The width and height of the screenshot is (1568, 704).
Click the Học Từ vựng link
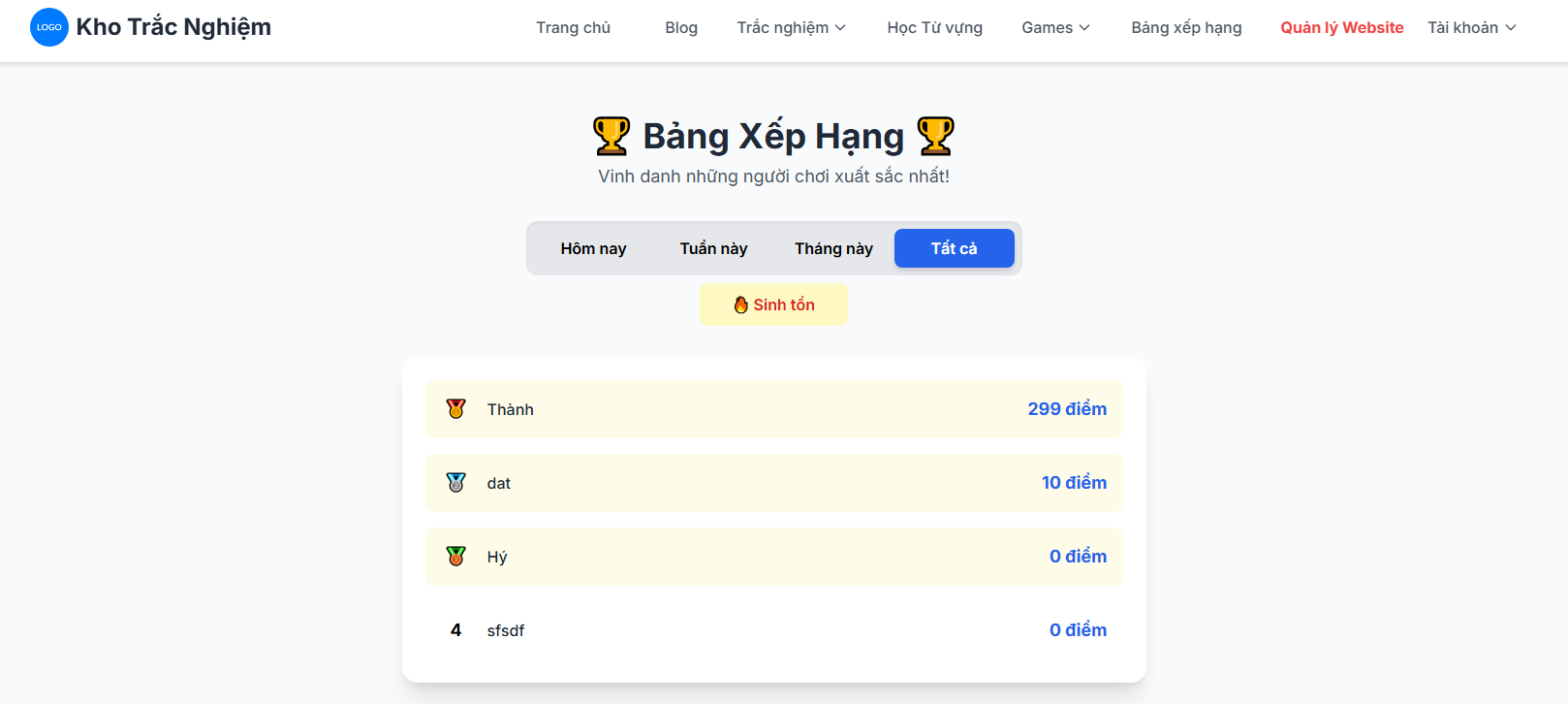934,27
